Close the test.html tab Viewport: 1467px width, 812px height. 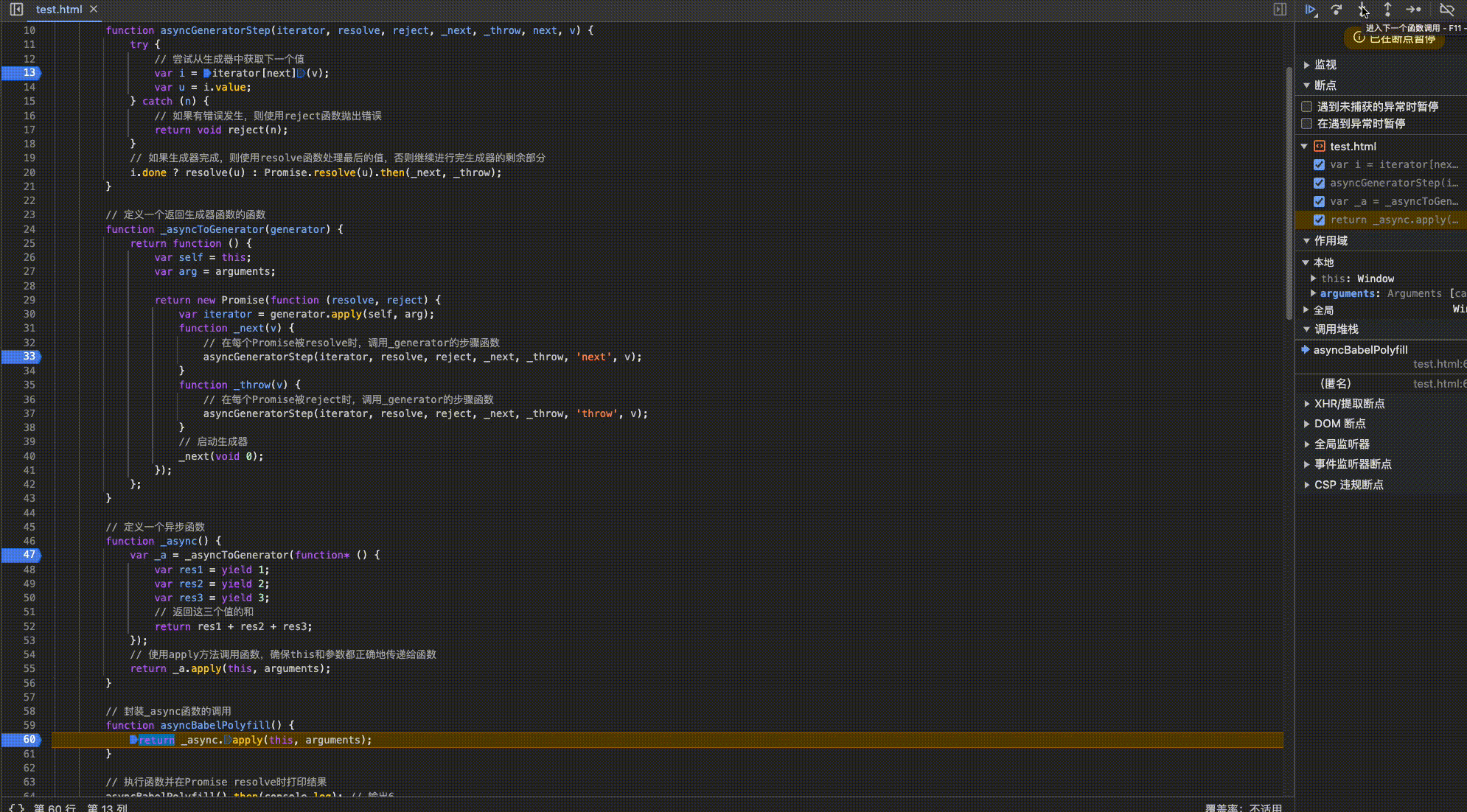[x=94, y=10]
